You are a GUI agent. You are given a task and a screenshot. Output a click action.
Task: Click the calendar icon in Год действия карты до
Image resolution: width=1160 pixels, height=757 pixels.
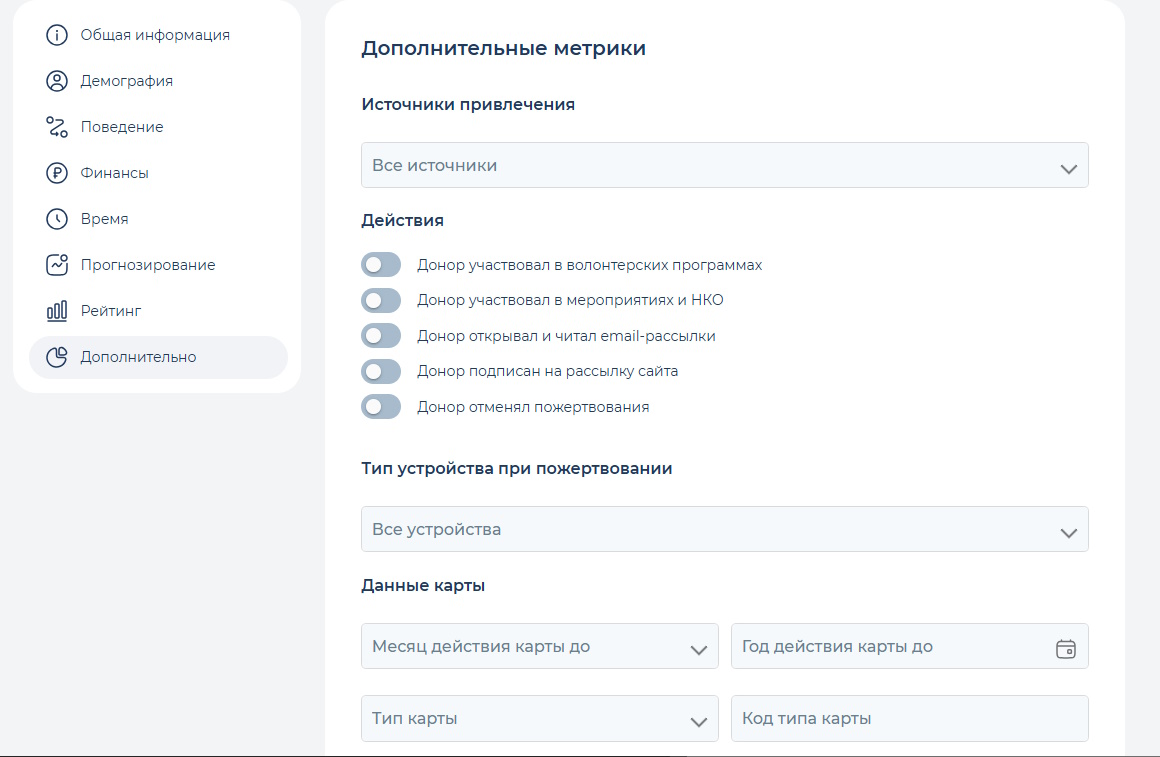click(1067, 646)
